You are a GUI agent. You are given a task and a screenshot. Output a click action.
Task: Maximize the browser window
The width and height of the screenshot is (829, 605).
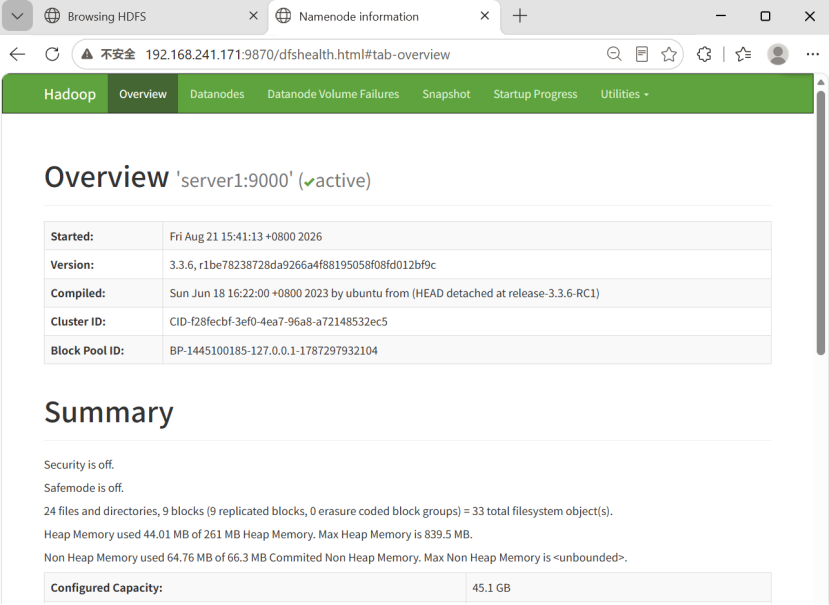click(x=765, y=16)
